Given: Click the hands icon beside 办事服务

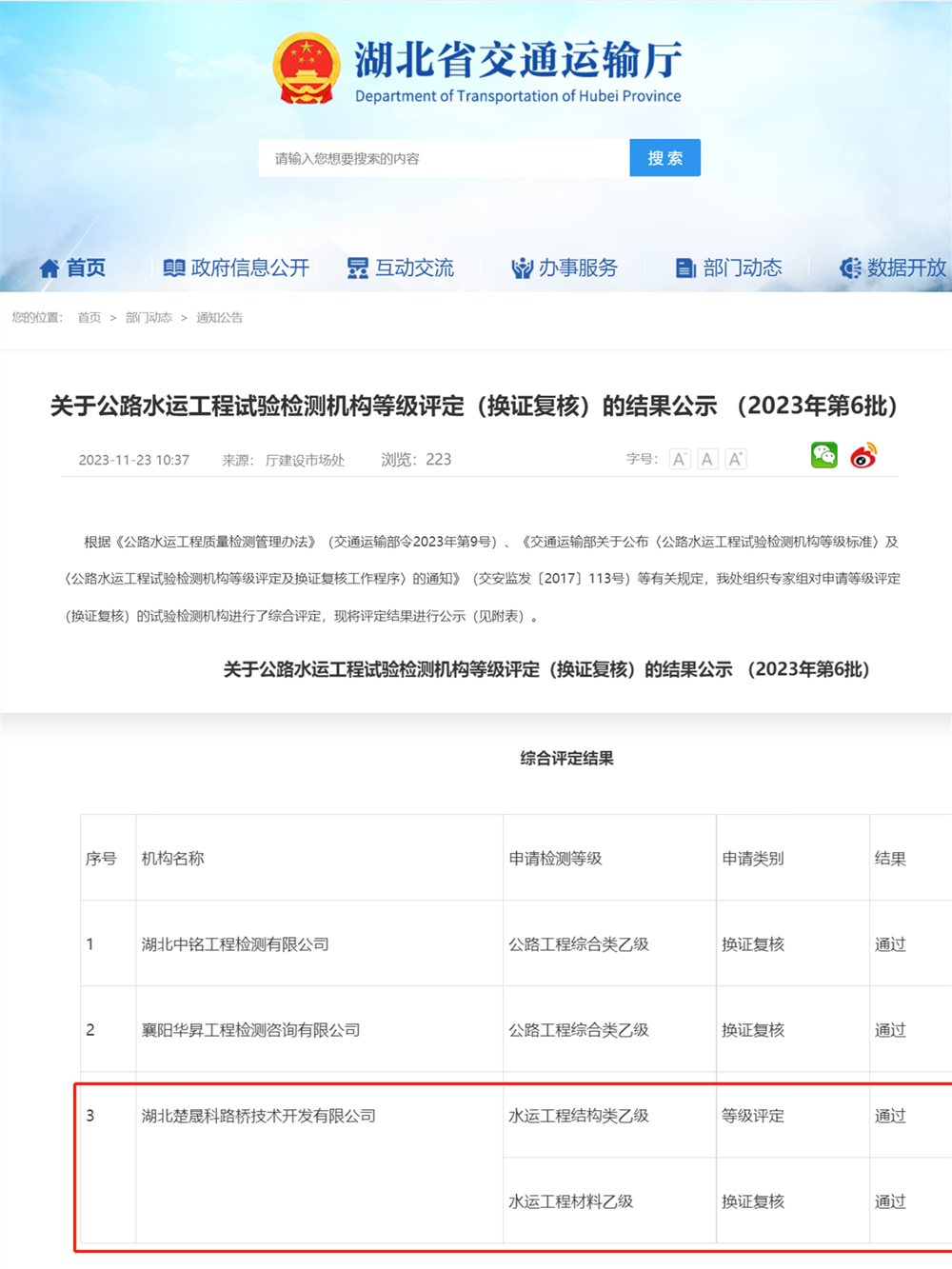Looking at the screenshot, I should 522,268.
